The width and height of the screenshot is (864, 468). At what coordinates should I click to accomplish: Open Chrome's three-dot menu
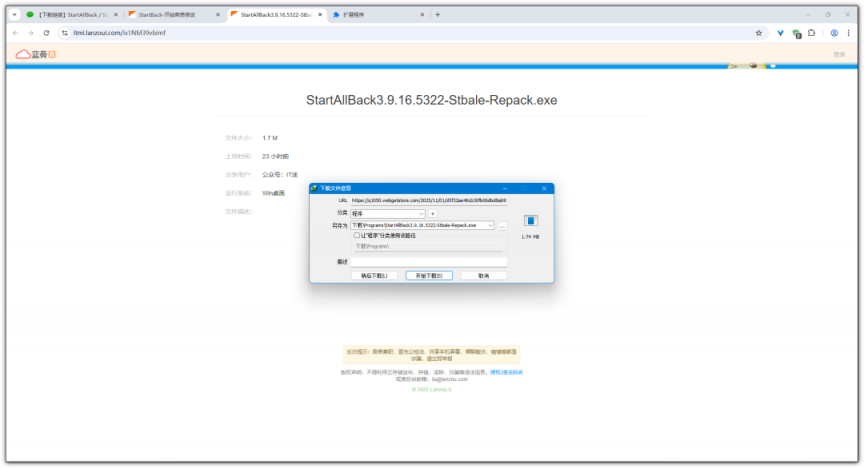click(848, 33)
